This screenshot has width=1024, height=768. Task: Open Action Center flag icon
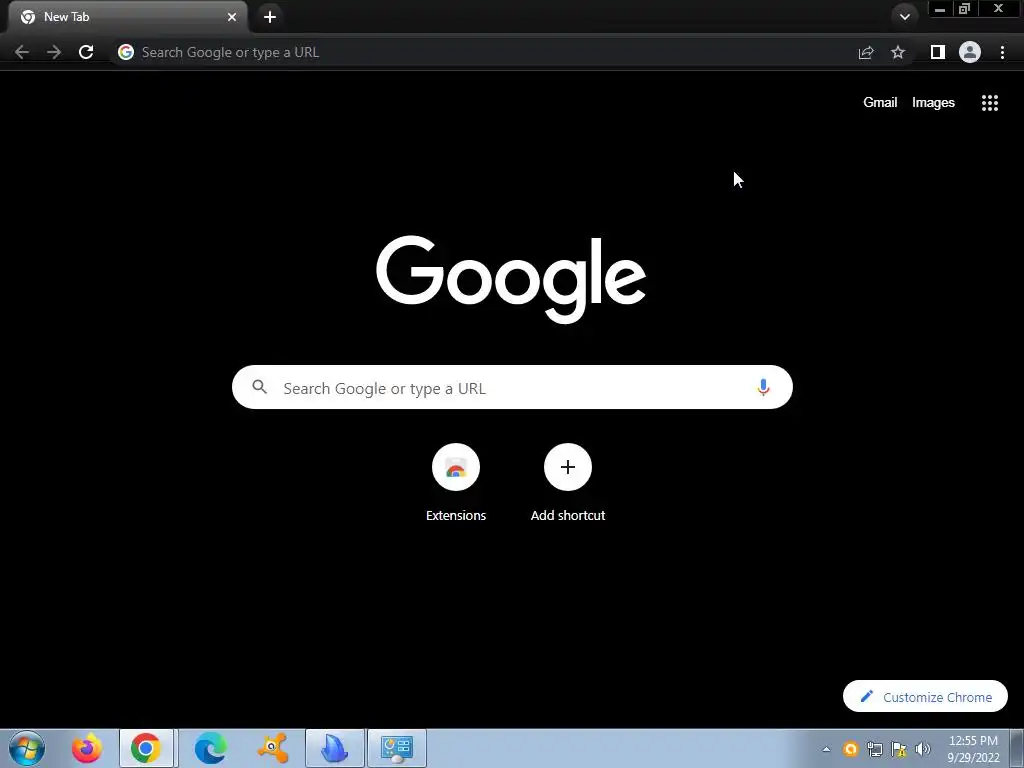899,749
